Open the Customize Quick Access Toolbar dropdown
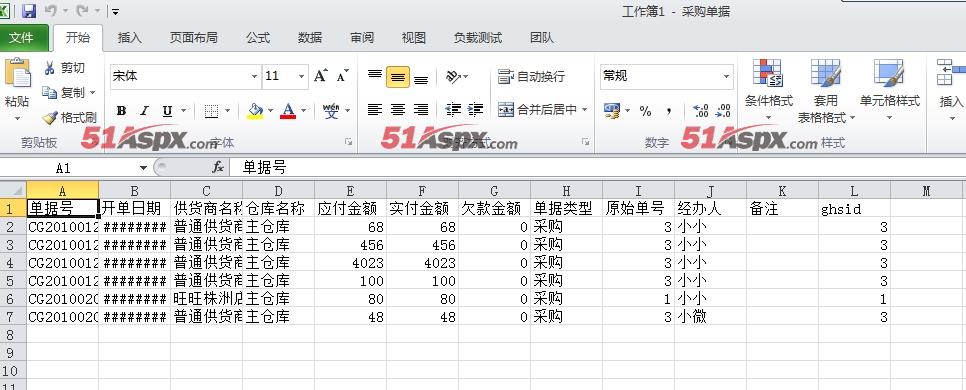The width and height of the screenshot is (966, 390). [x=115, y=12]
